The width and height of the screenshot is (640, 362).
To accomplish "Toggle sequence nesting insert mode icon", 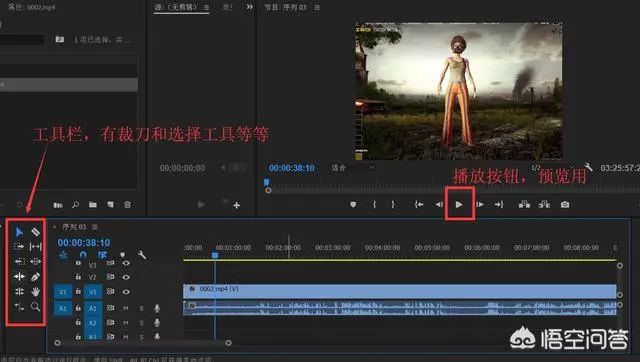I will [63, 255].
